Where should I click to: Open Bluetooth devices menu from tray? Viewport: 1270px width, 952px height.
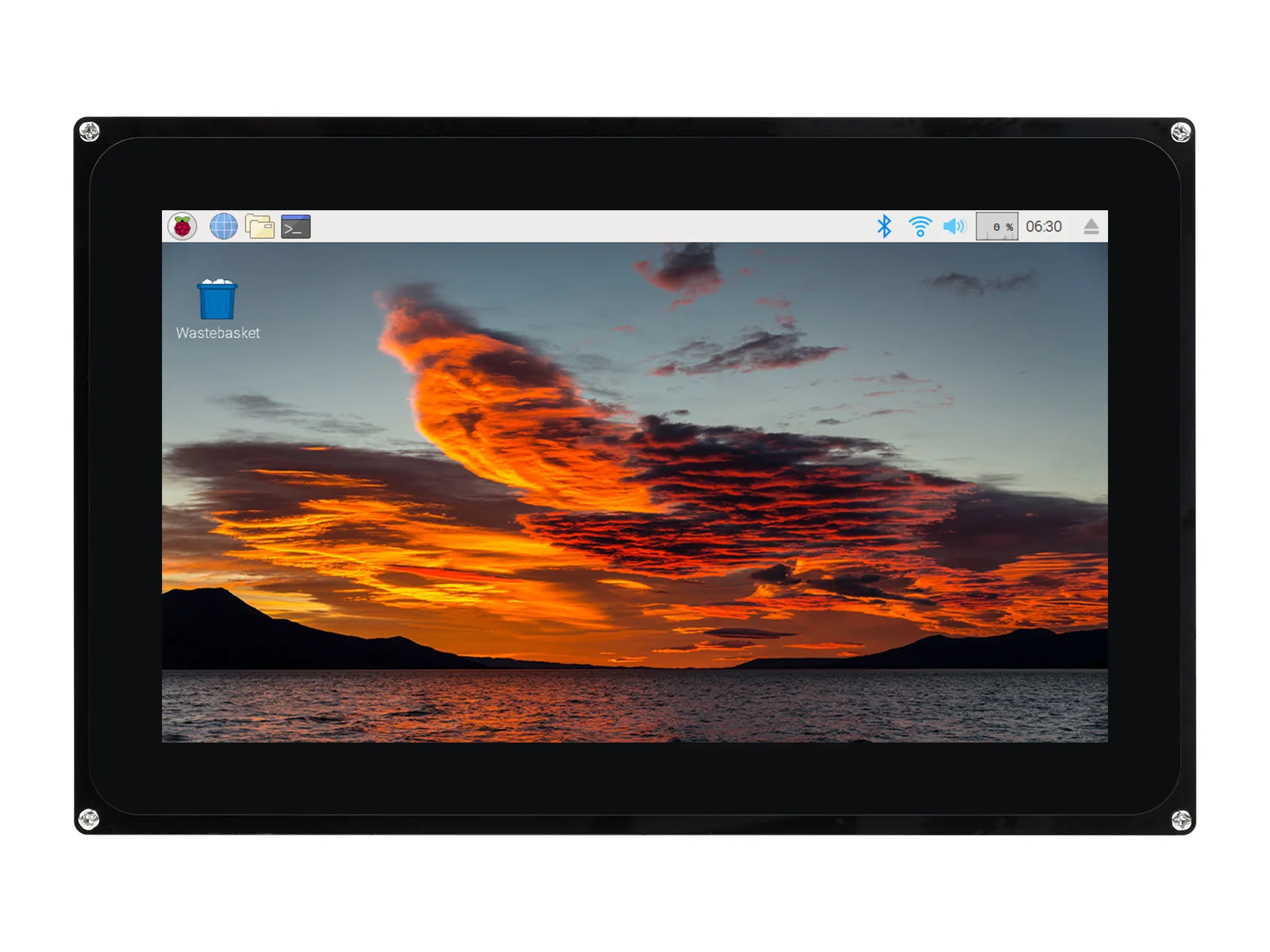tap(883, 226)
